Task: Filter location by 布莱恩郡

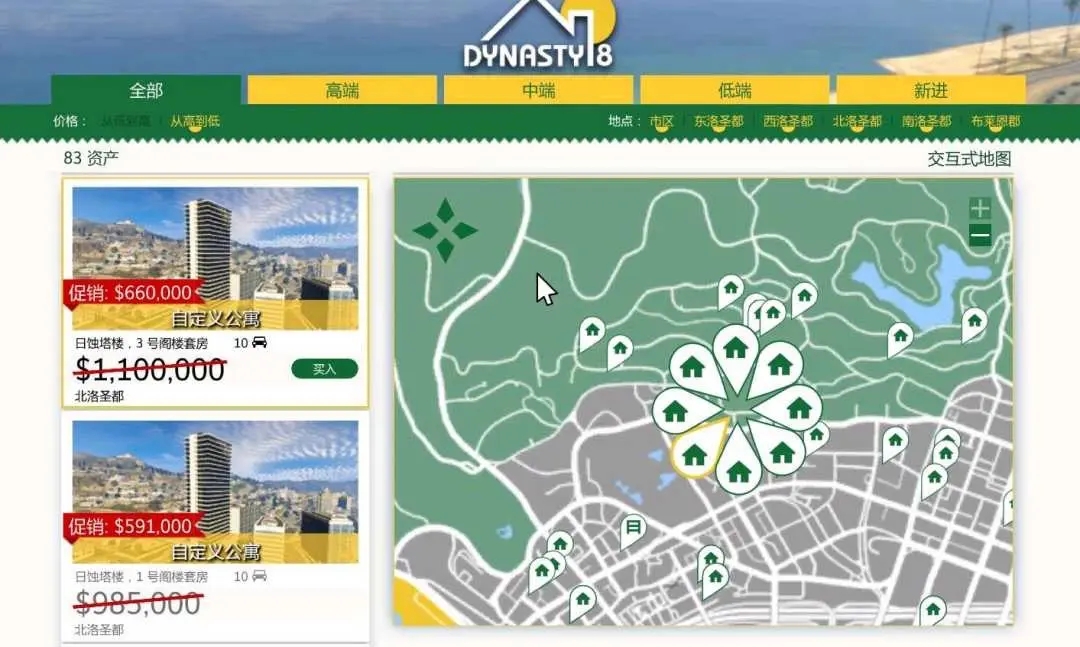Action: click(996, 121)
